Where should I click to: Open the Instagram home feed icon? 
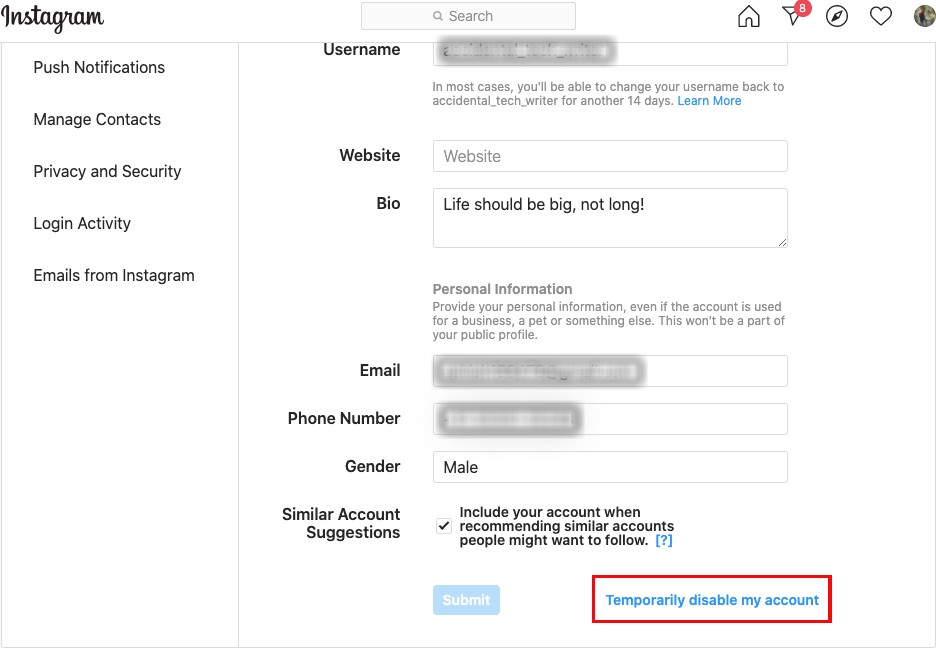click(749, 16)
